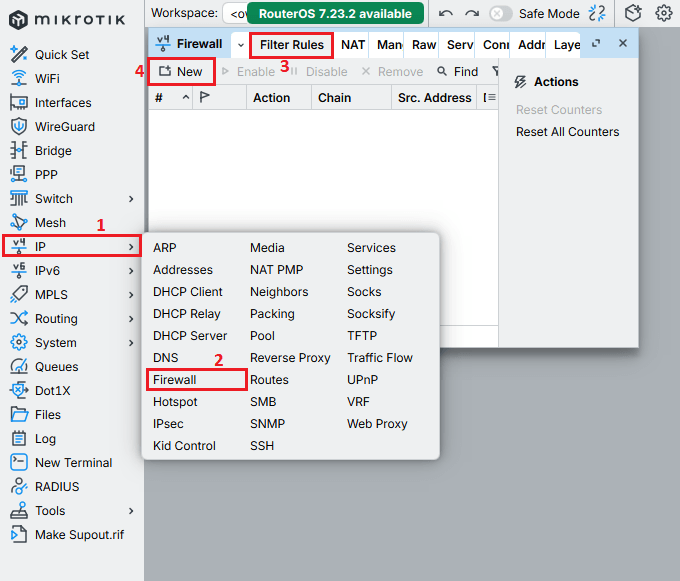The width and height of the screenshot is (680, 581).
Task: Click Make Supout.rif in the sidebar
Action: [x=67, y=535]
